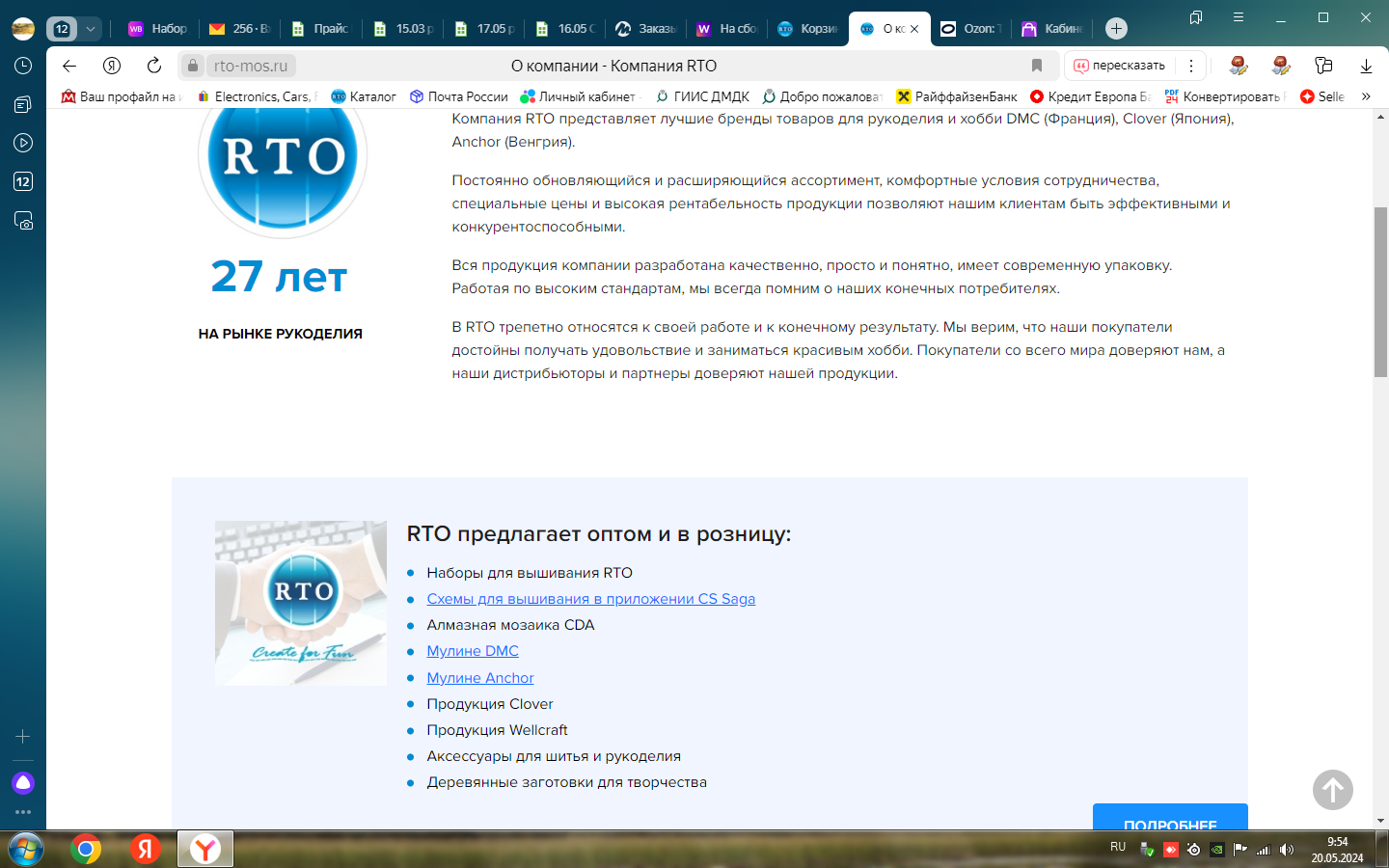Open Почта России bookmark
Screen dimensions: 1389x868
click(459, 96)
